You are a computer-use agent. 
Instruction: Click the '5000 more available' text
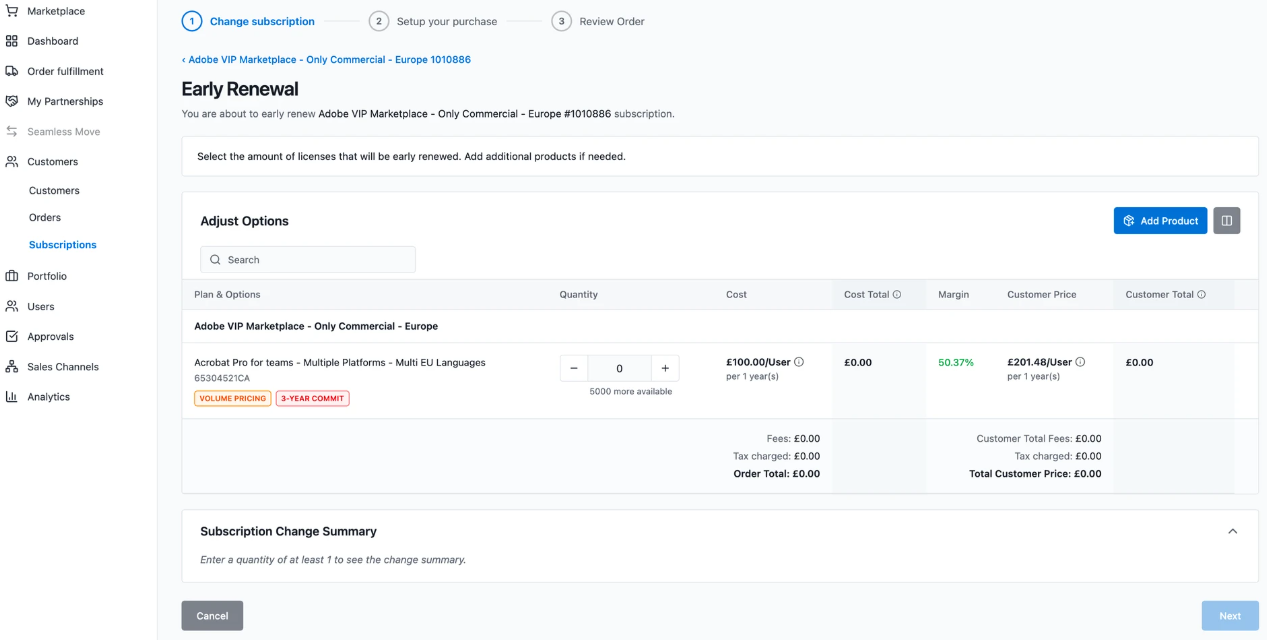coord(631,391)
